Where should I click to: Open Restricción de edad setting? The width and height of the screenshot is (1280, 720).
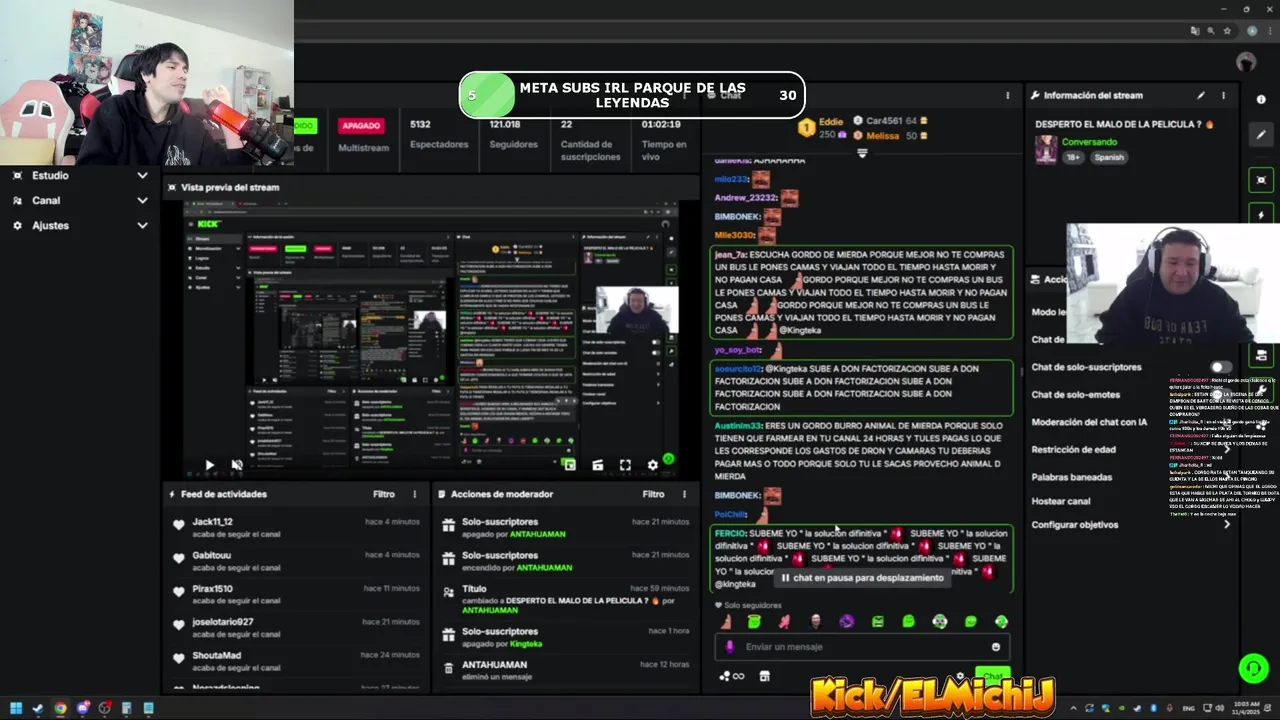[x=1073, y=450]
